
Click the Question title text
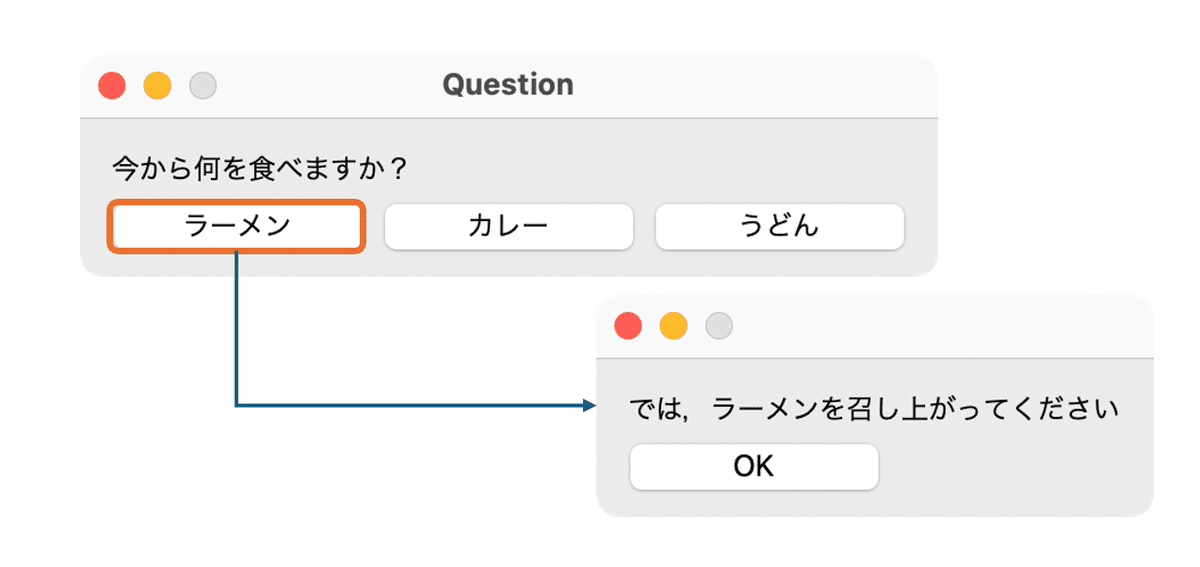tap(508, 85)
